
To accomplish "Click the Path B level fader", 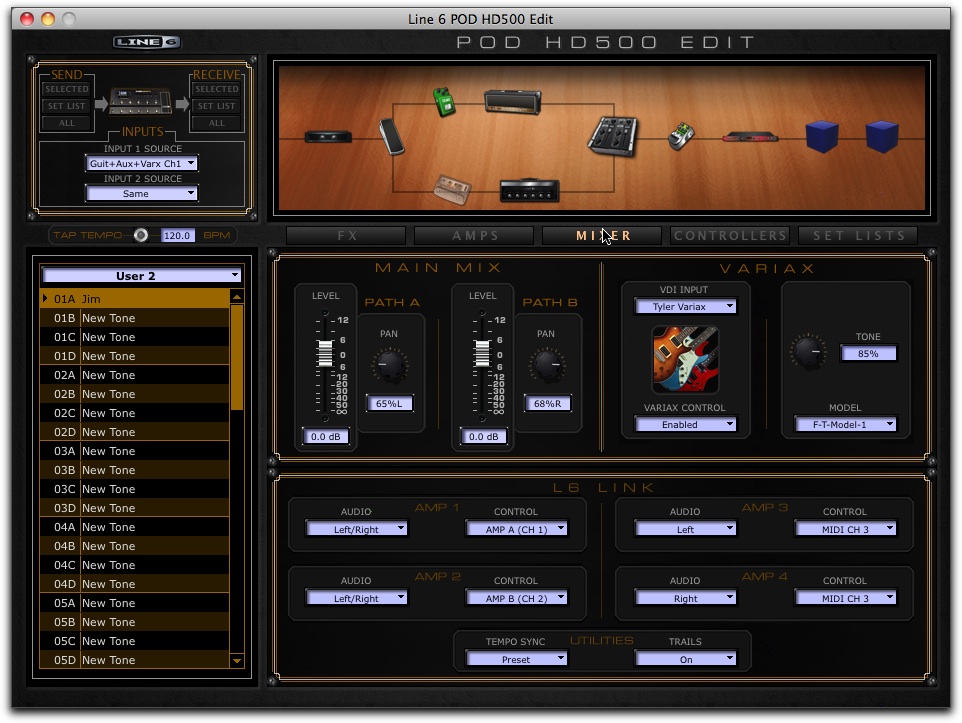I will tap(482, 354).
